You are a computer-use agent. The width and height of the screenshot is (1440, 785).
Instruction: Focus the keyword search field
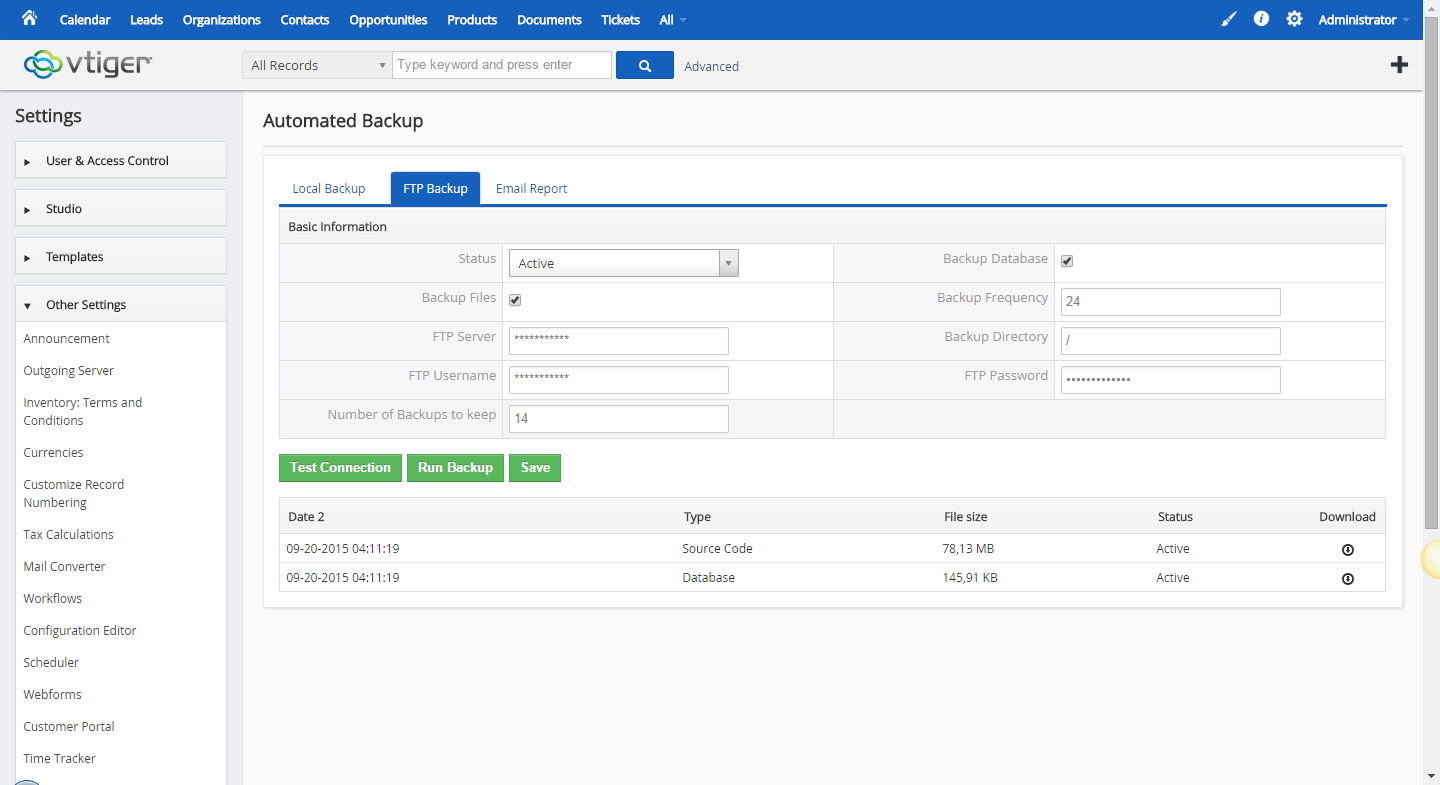[502, 65]
